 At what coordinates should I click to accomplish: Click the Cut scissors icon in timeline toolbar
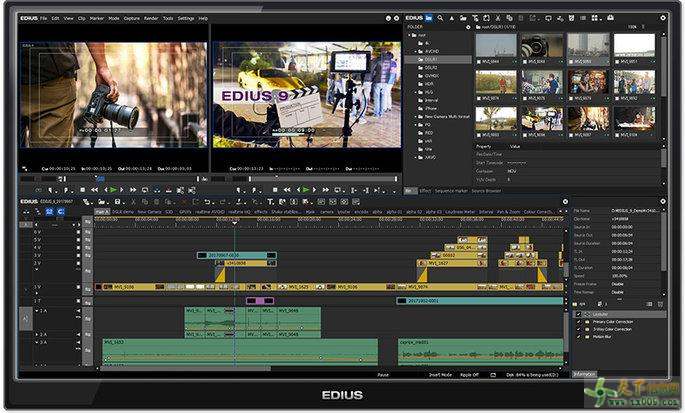point(133,201)
